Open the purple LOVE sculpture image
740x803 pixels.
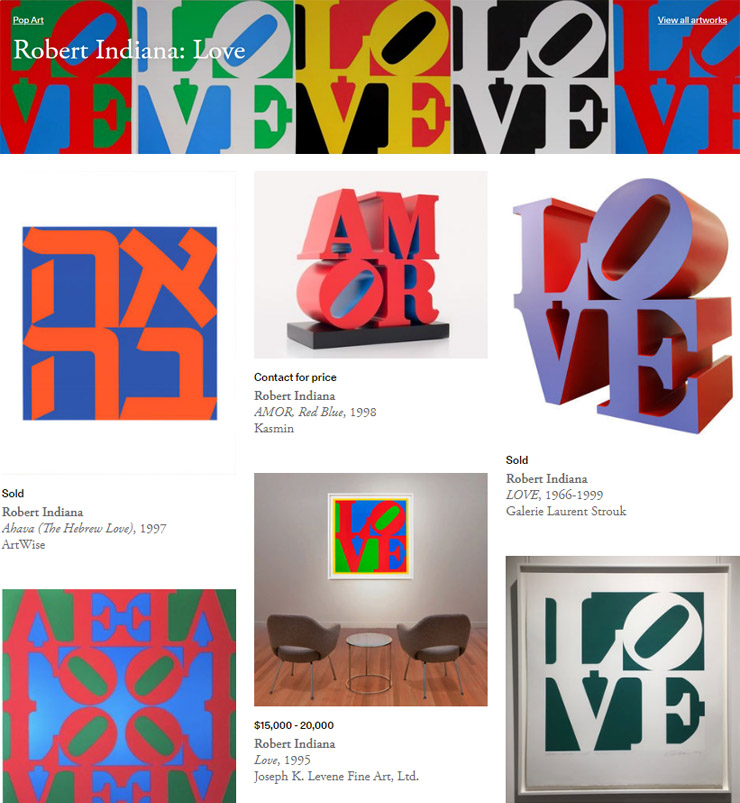point(623,306)
